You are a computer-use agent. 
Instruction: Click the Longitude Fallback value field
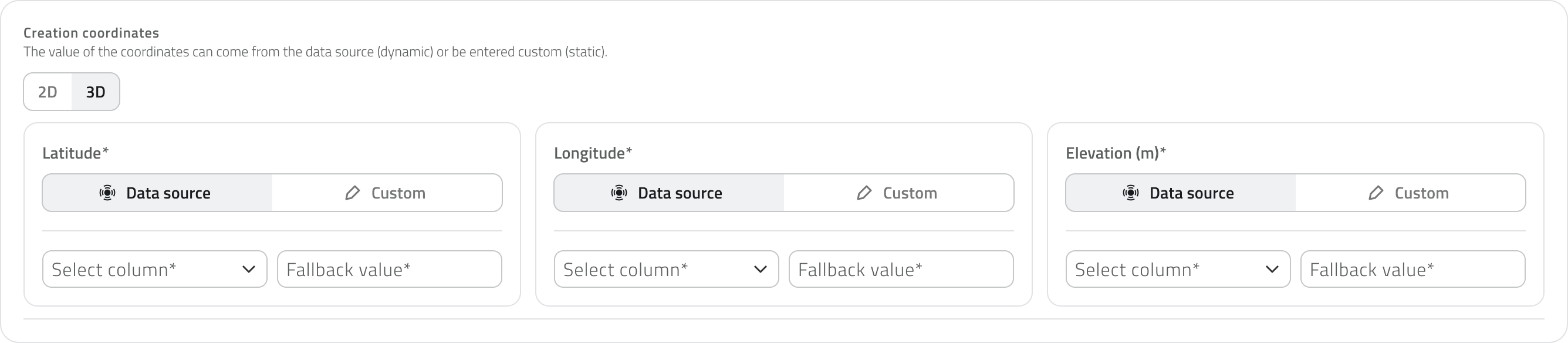(901, 269)
